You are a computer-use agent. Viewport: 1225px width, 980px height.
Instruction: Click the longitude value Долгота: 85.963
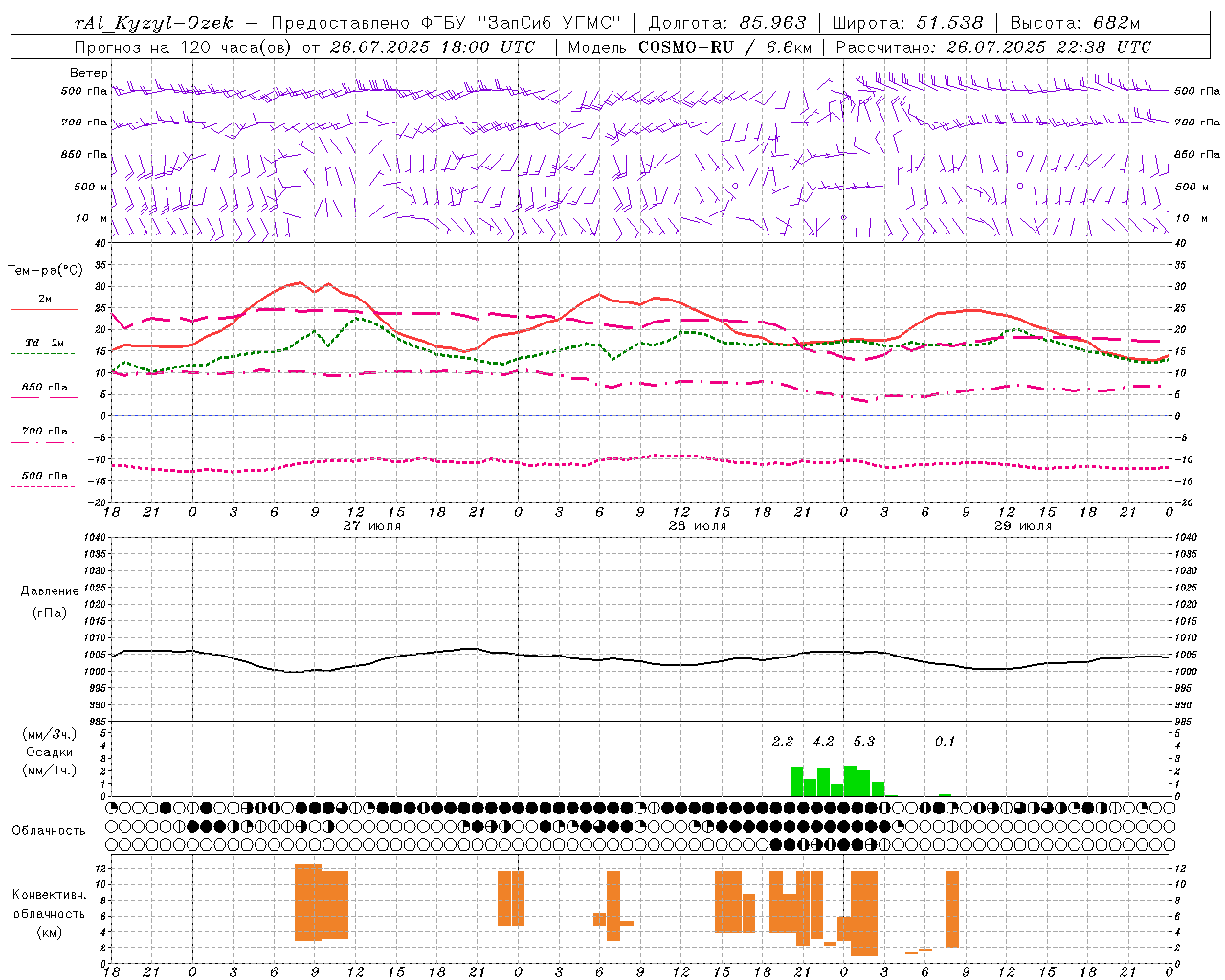(x=727, y=23)
